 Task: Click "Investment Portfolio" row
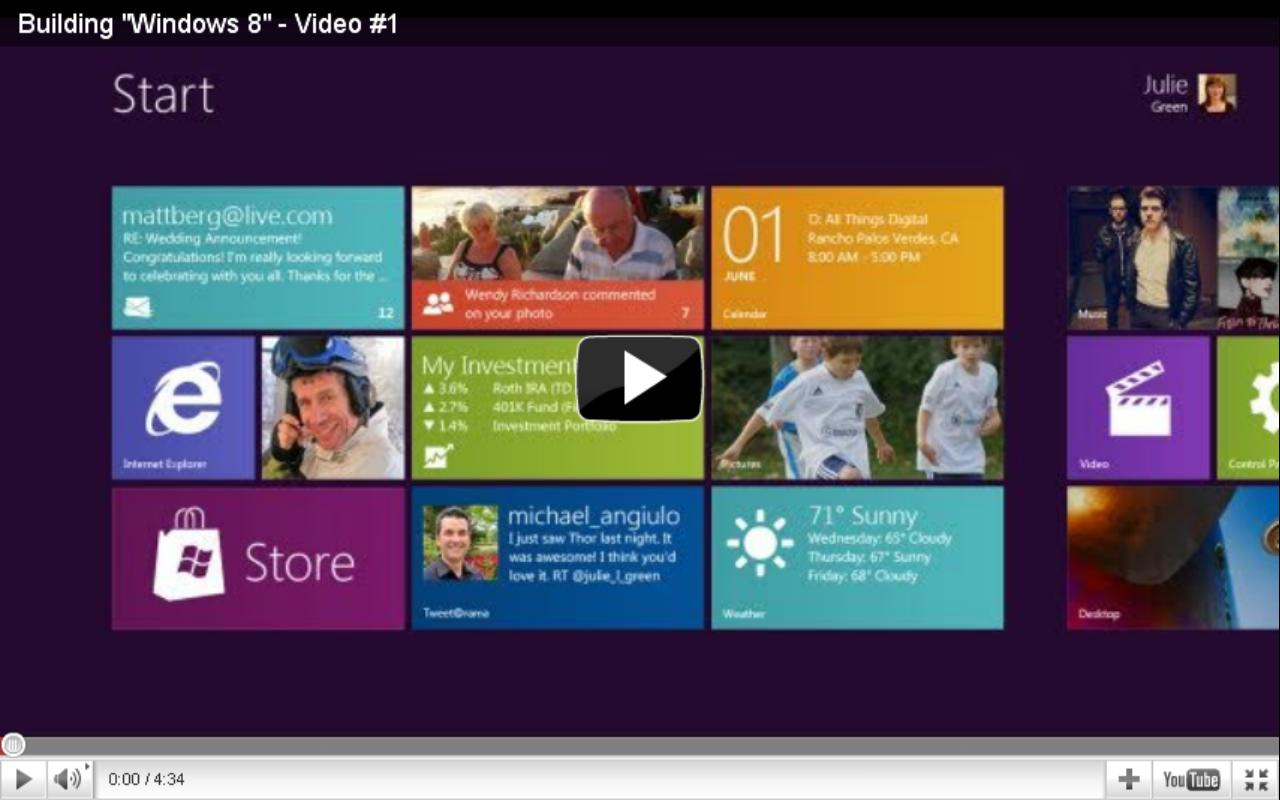click(554, 426)
